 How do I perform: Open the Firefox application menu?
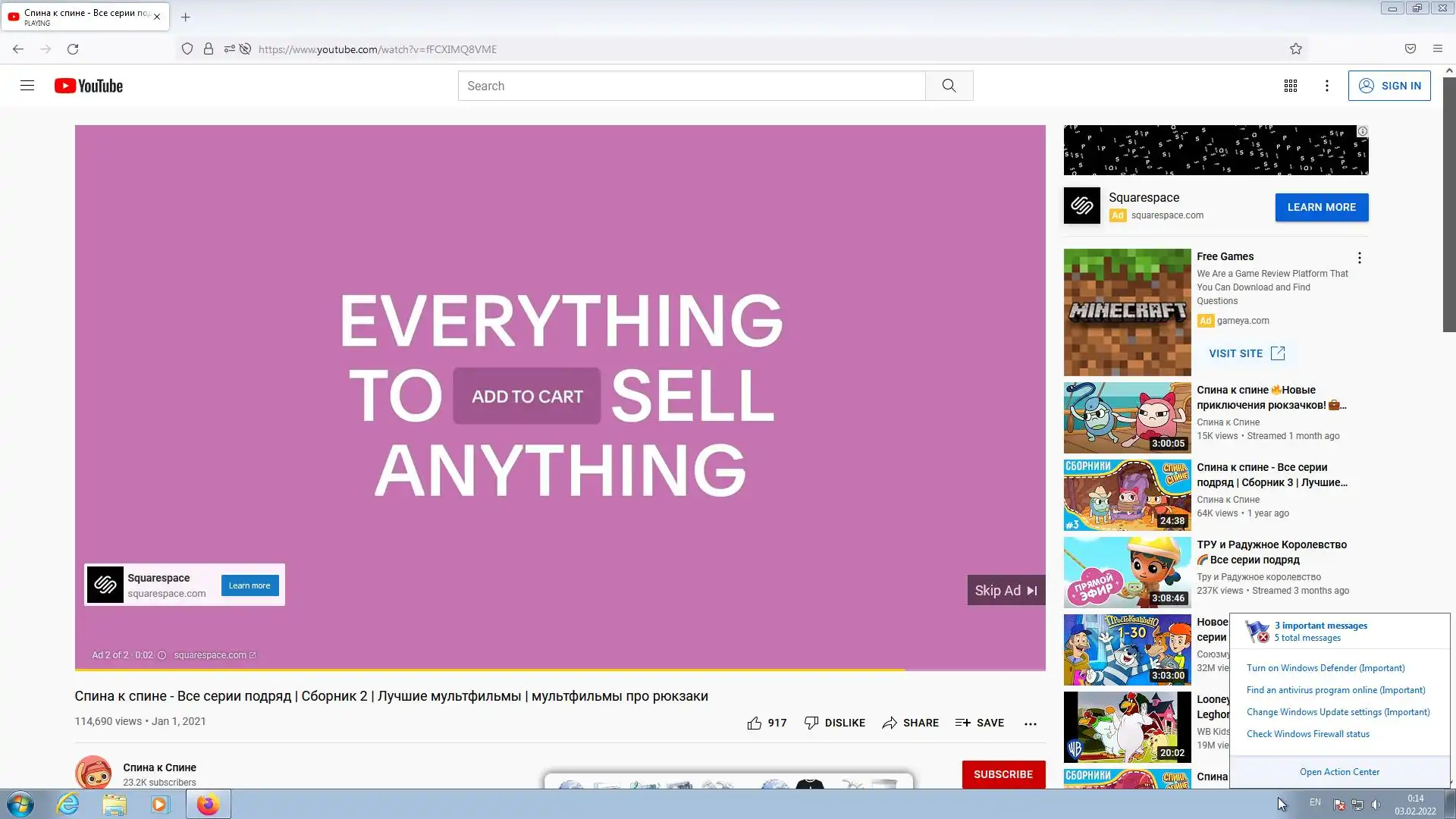(x=1437, y=49)
